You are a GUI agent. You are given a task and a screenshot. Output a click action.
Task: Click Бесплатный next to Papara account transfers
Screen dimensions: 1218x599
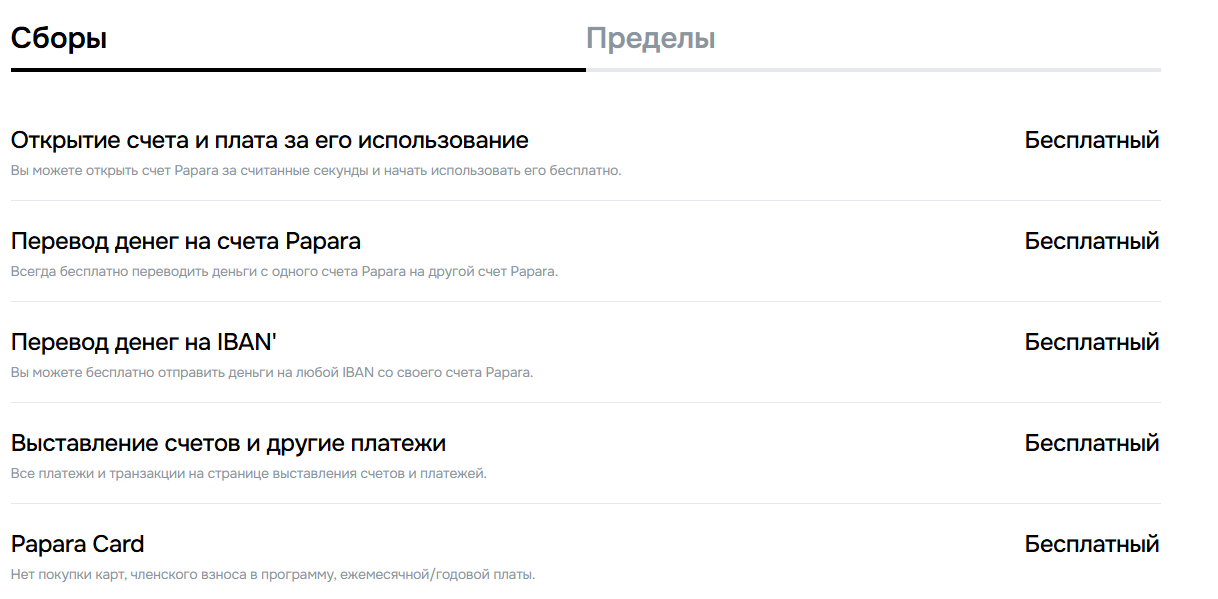pos(1091,241)
